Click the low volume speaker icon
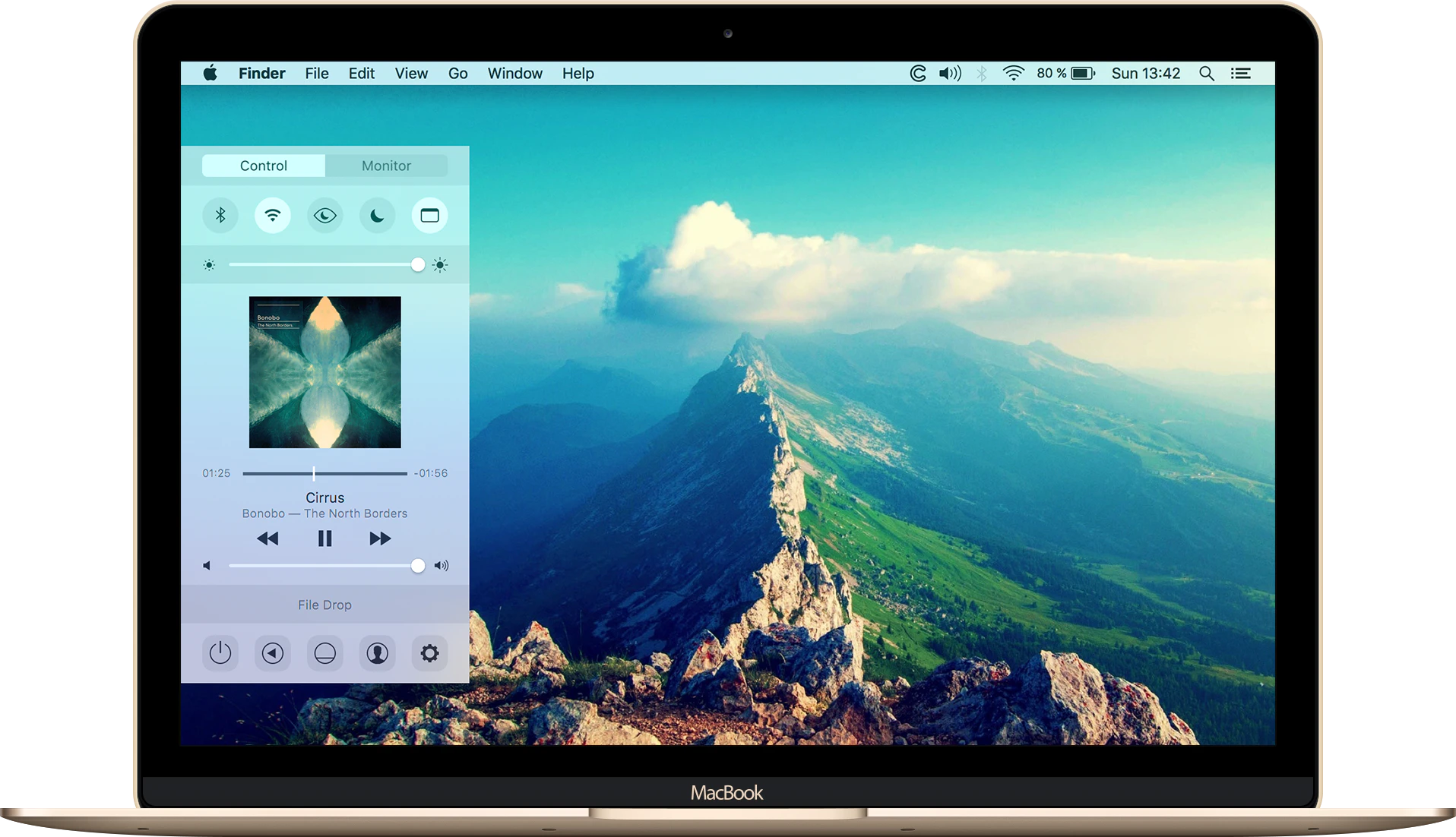The height and width of the screenshot is (837, 1456). 207,566
